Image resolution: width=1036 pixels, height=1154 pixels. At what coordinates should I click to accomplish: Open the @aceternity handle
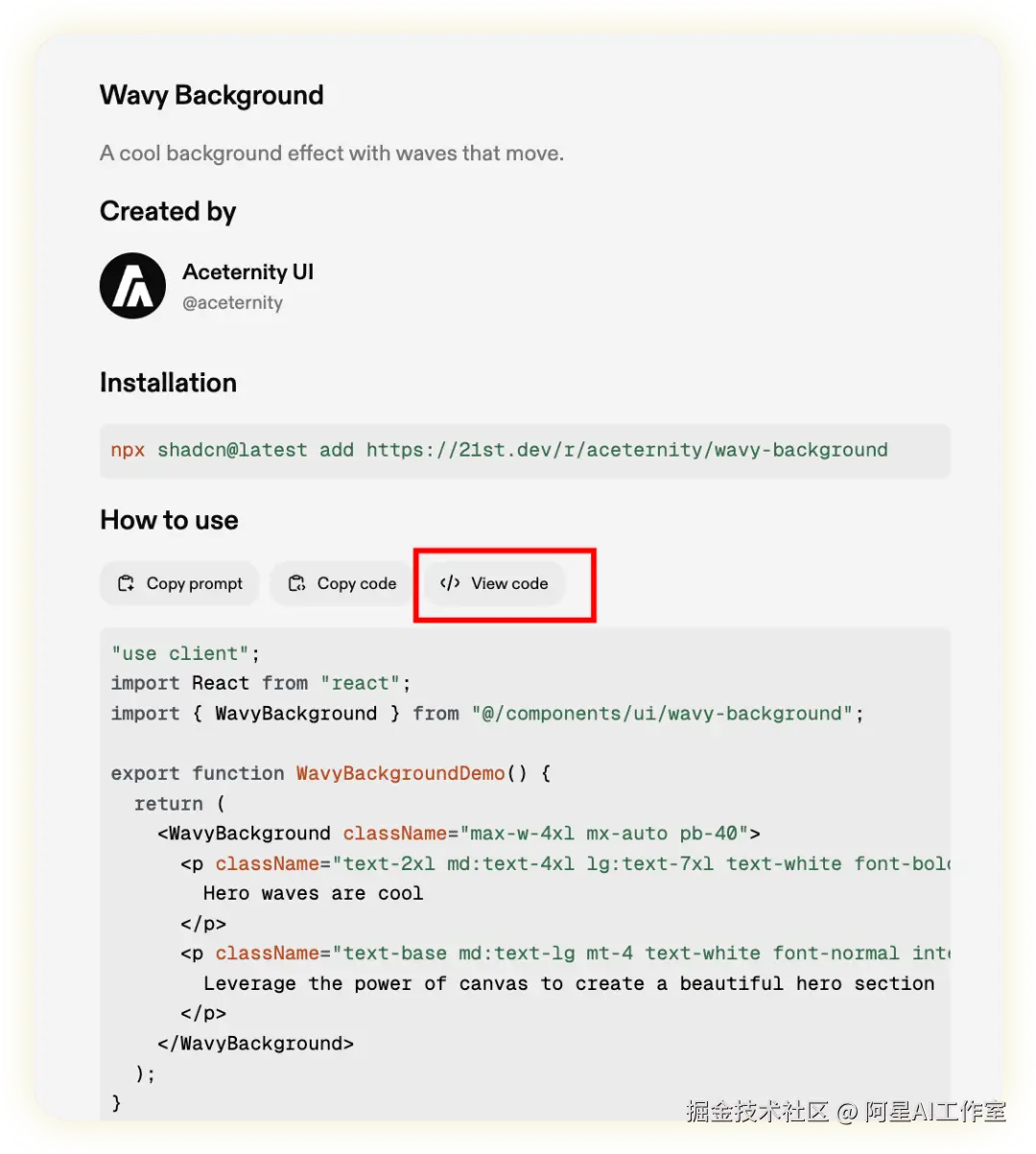(232, 303)
